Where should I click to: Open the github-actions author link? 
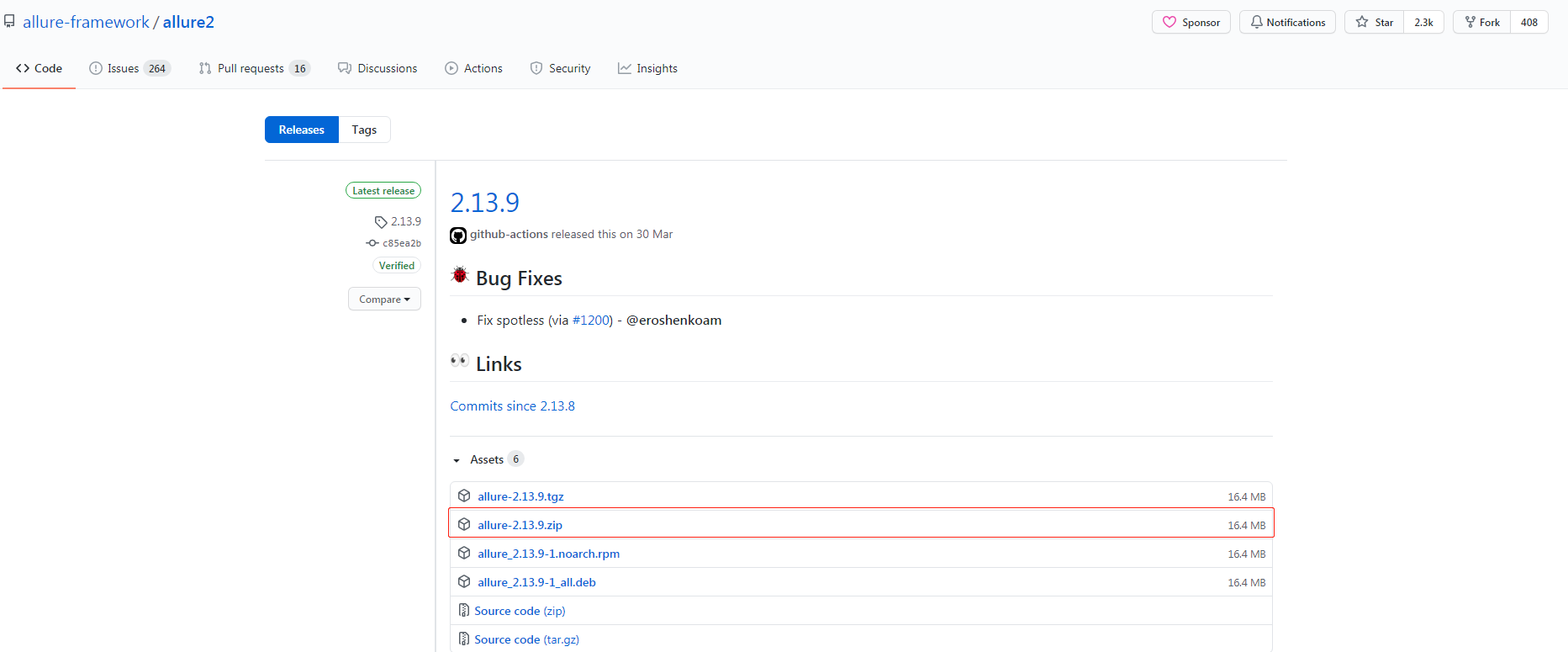509,234
